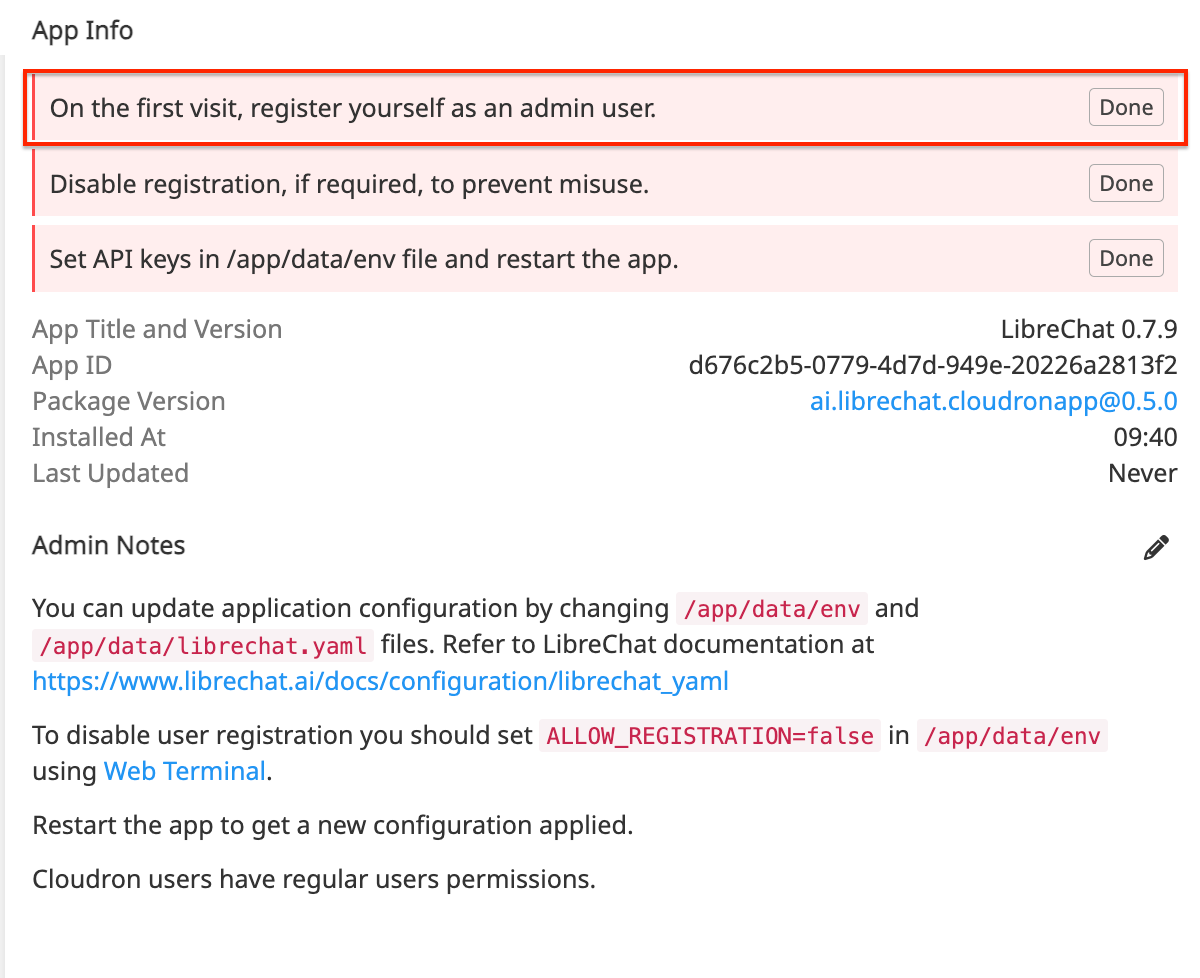Screen dimensions: 1200x978
Task: Click the App ID value d676c2b5-0779-4d7d
Action: (x=933, y=365)
